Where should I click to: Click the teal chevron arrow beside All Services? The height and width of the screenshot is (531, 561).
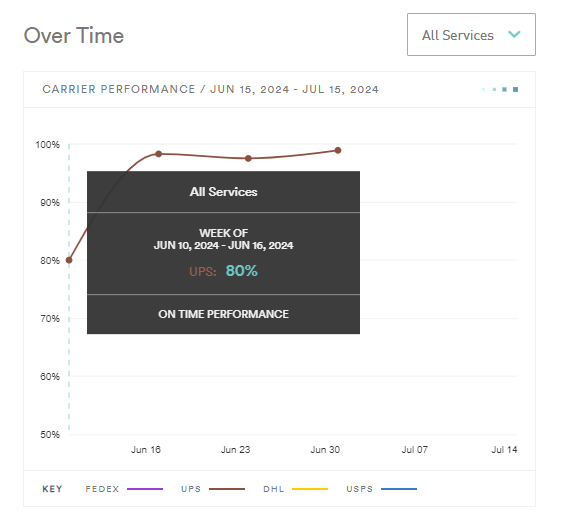514,34
